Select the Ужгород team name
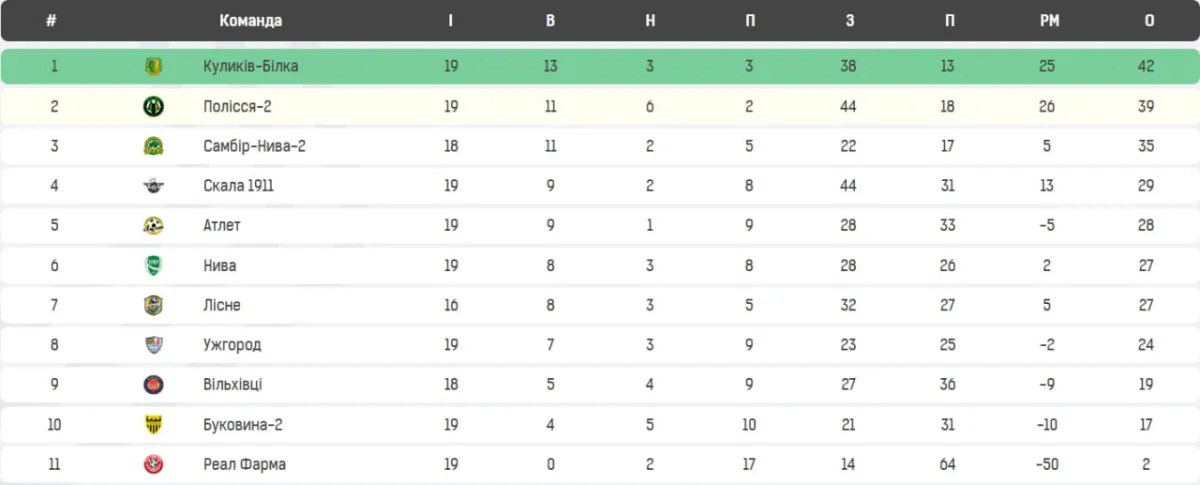Viewport: 1200px width, 485px height. (x=232, y=345)
